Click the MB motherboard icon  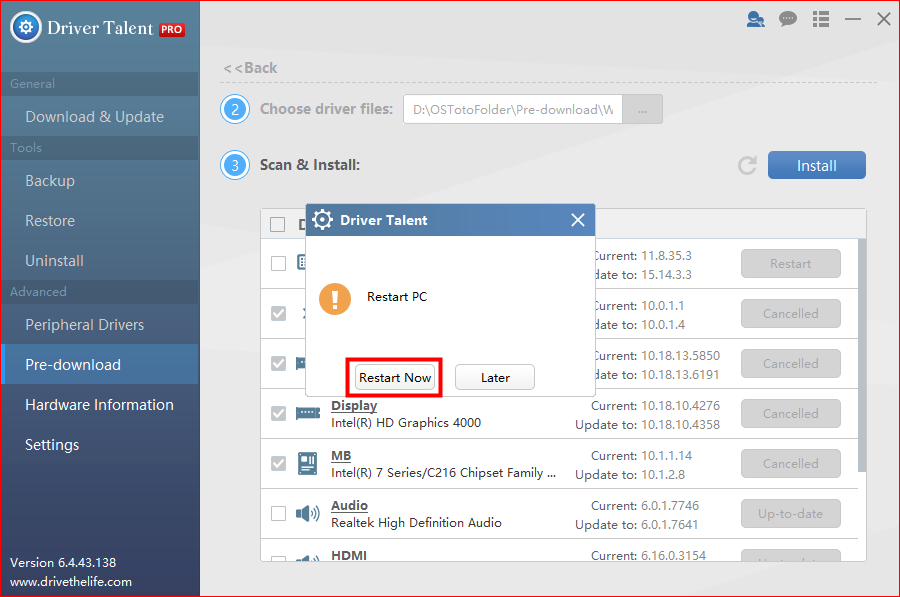(x=308, y=463)
